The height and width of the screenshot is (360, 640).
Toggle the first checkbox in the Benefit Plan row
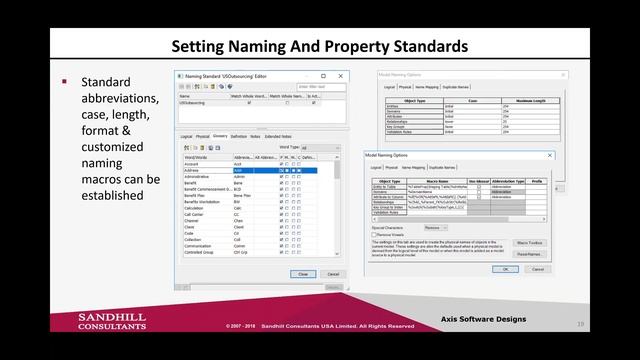point(281,196)
